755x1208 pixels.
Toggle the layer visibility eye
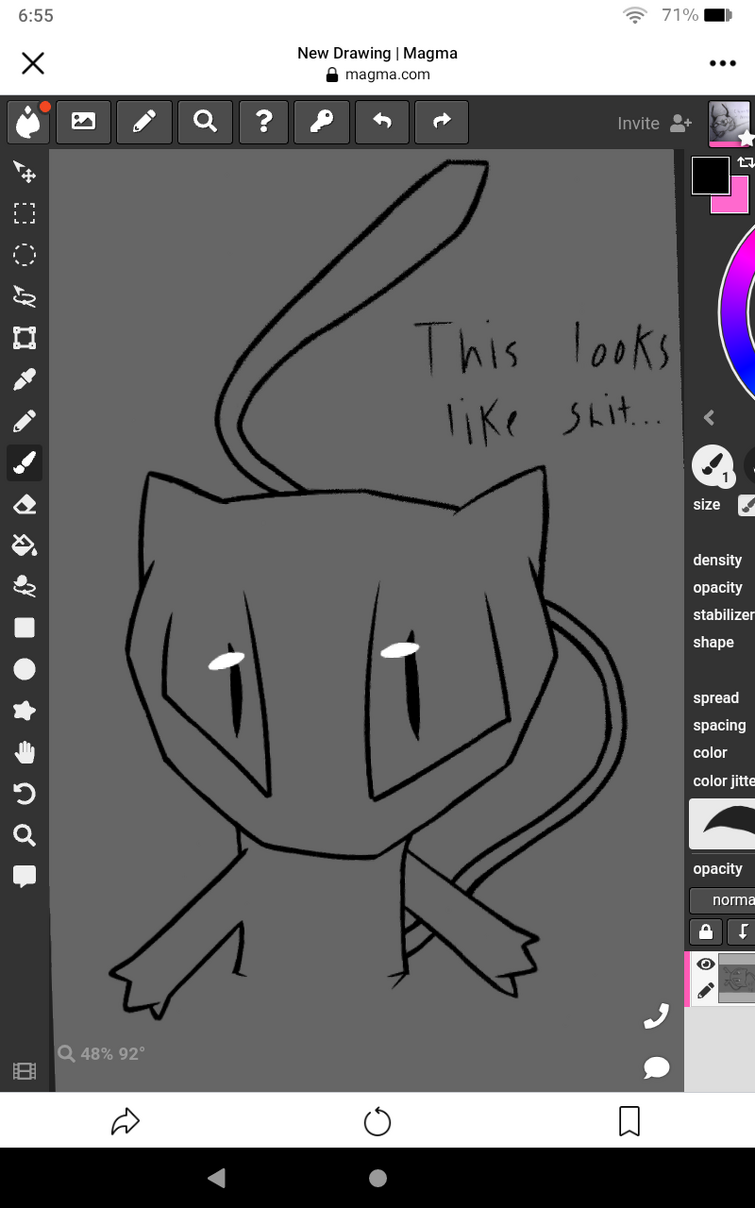click(706, 964)
